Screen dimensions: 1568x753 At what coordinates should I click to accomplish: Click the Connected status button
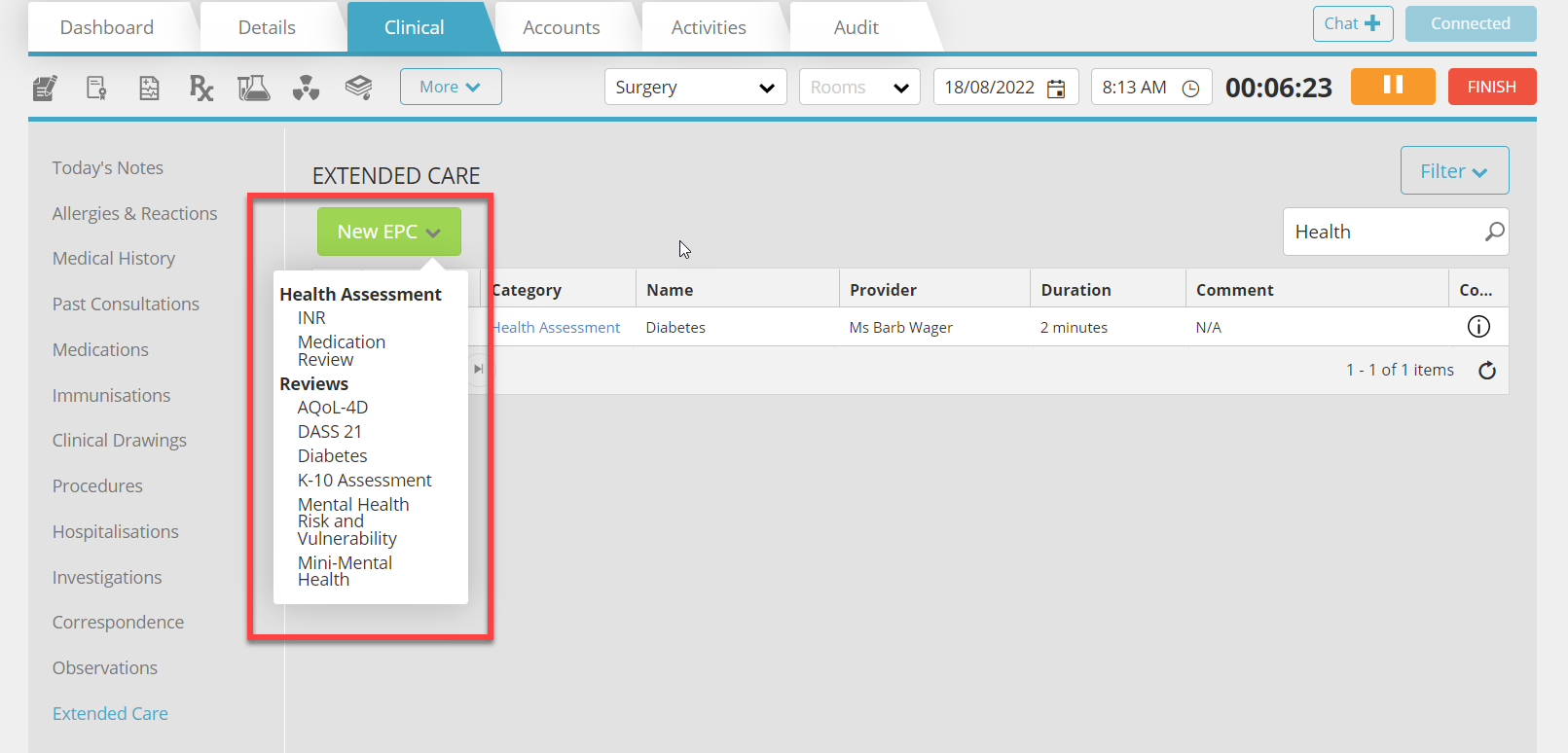click(x=1471, y=23)
